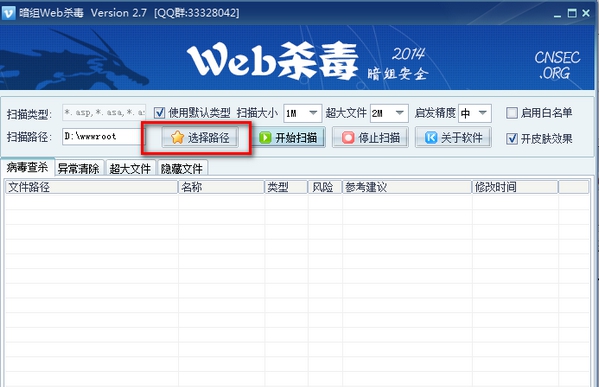Sort by 修改时间 column header
The height and width of the screenshot is (387, 599).
(x=515, y=187)
